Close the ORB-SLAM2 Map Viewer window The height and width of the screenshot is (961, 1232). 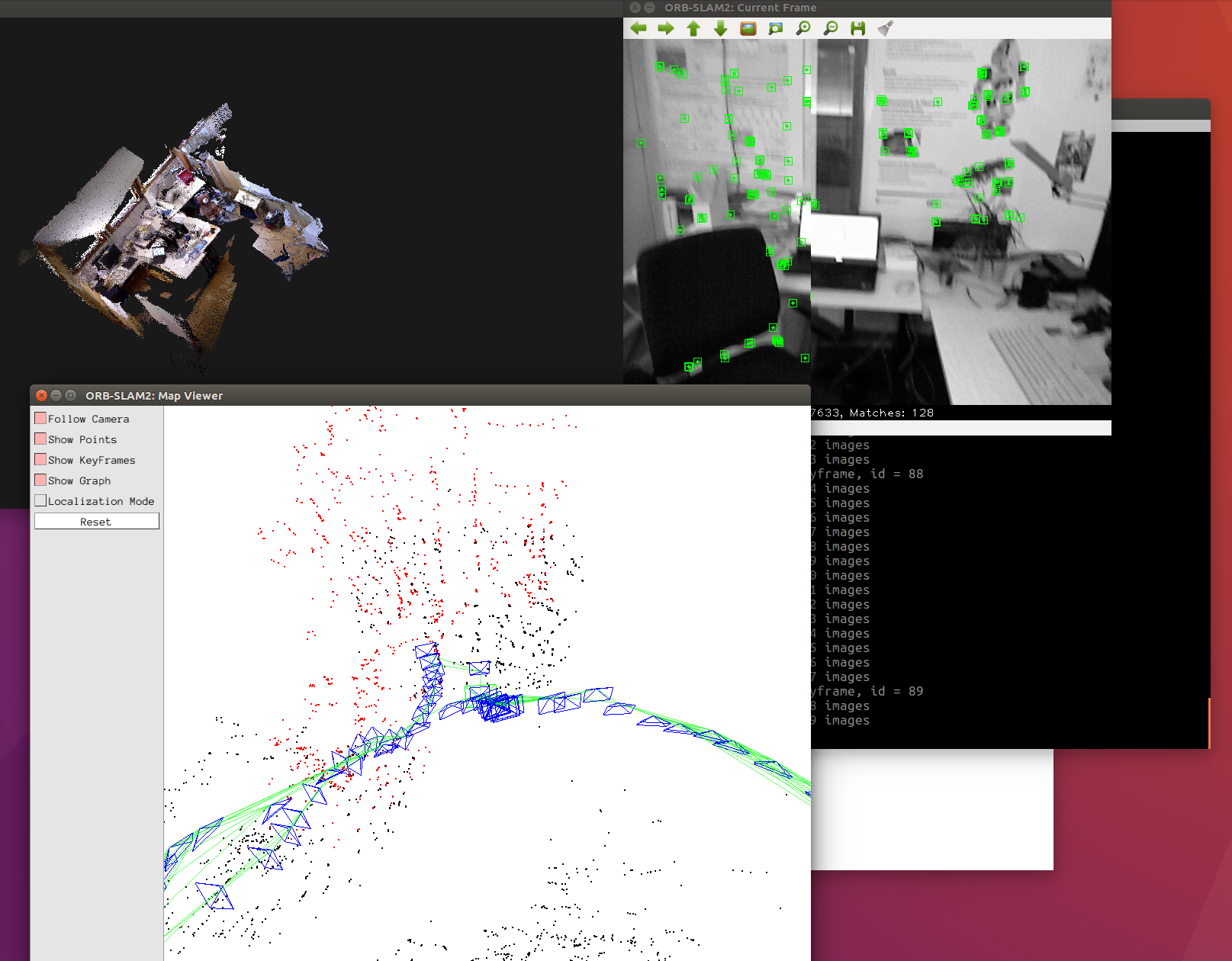(x=42, y=395)
